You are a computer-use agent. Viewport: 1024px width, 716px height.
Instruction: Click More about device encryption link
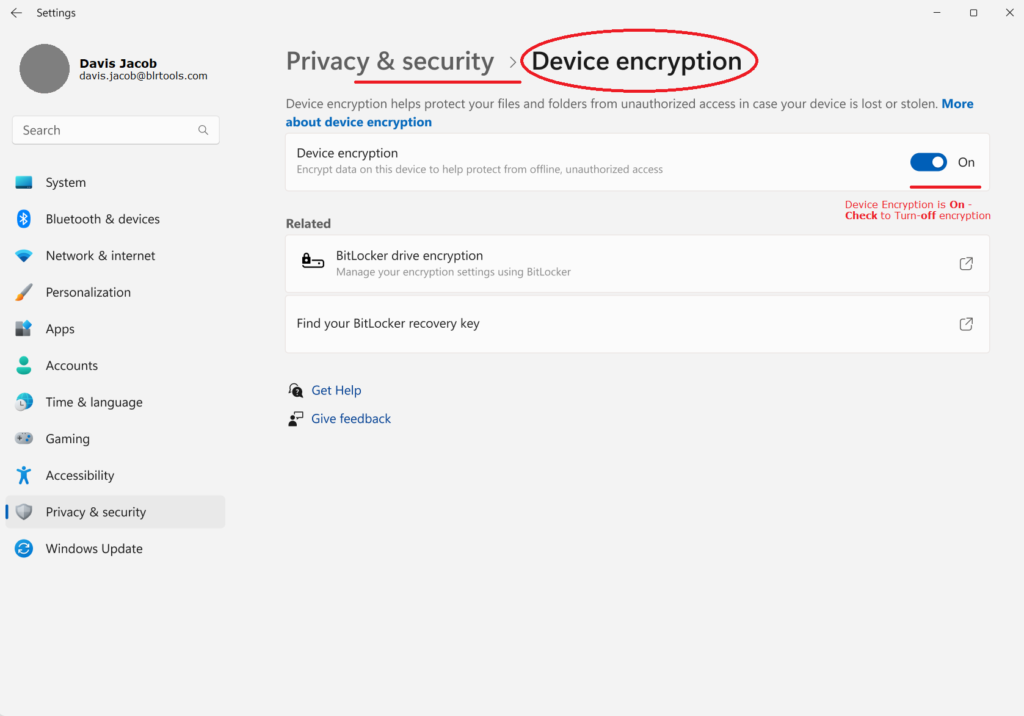point(957,103)
